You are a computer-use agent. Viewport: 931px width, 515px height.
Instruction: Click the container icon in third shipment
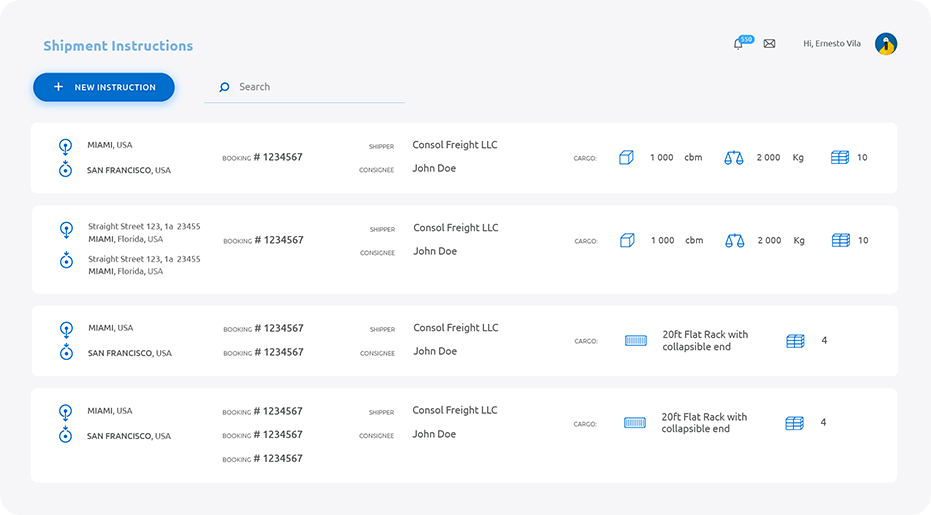(x=635, y=341)
